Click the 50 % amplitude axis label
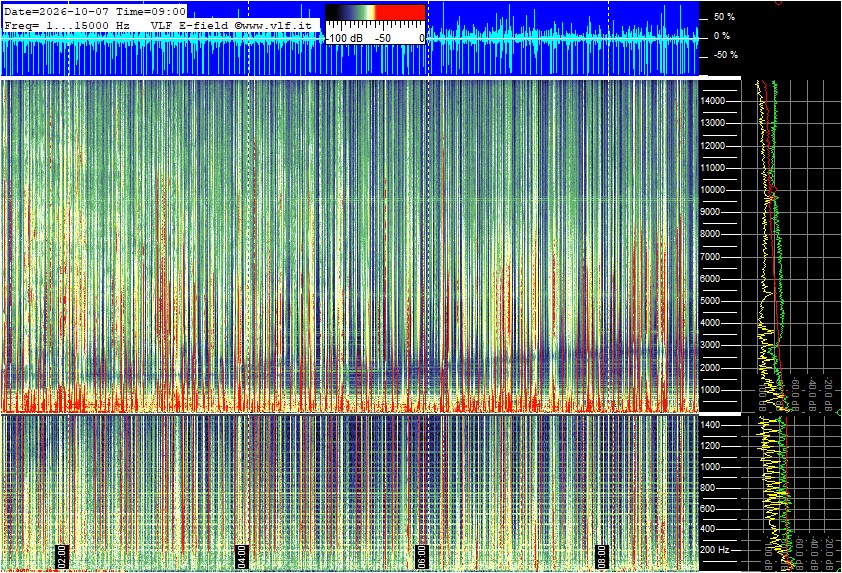Screen dimensions: 842x573 coord(724,17)
